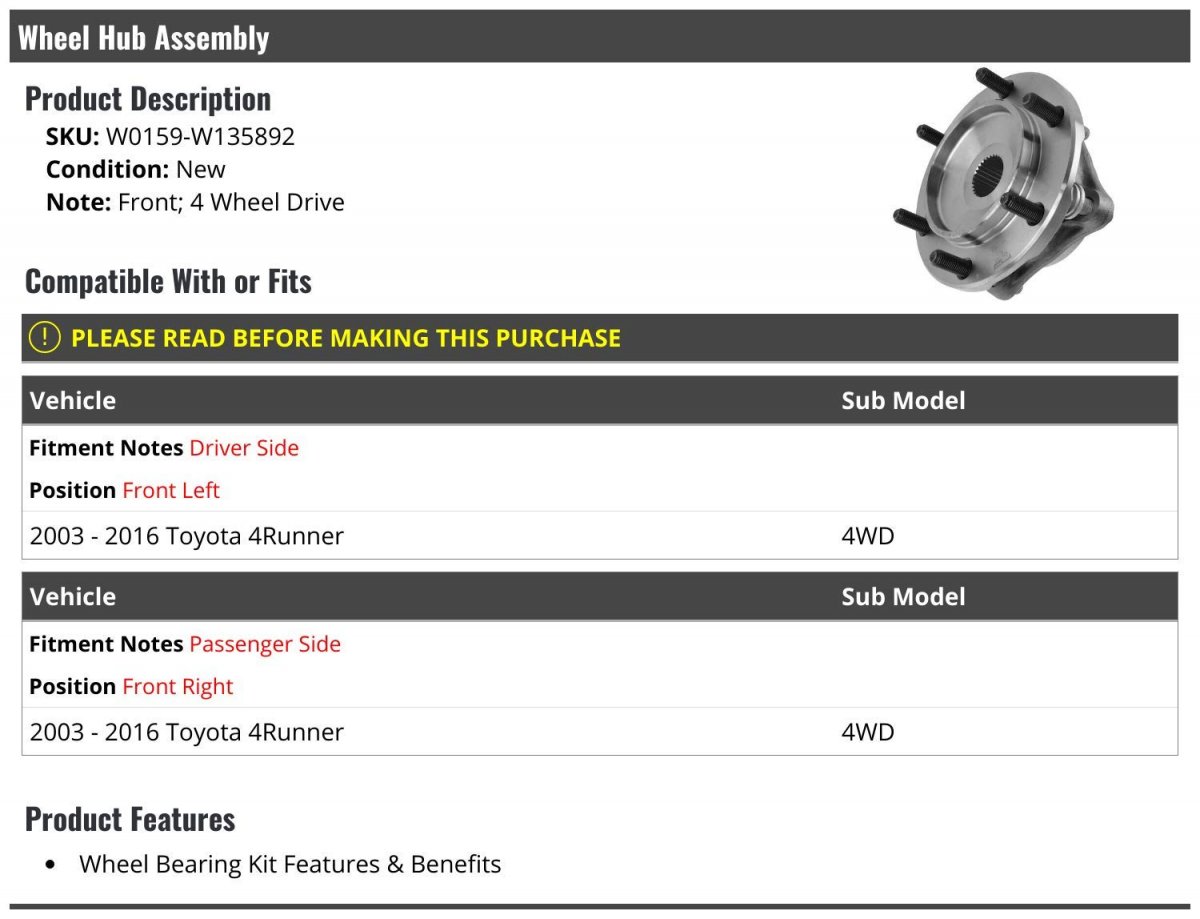Select the Passenger Side fitment note

tap(265, 644)
